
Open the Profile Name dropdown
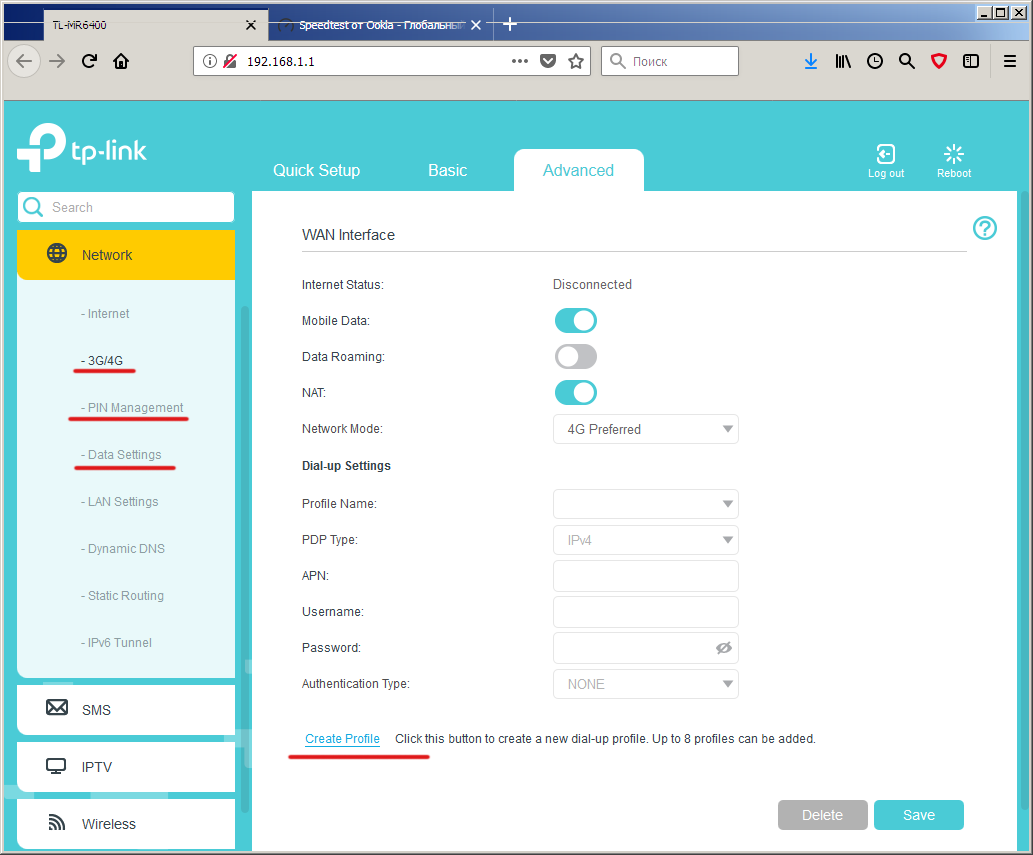pyautogui.click(x=646, y=504)
